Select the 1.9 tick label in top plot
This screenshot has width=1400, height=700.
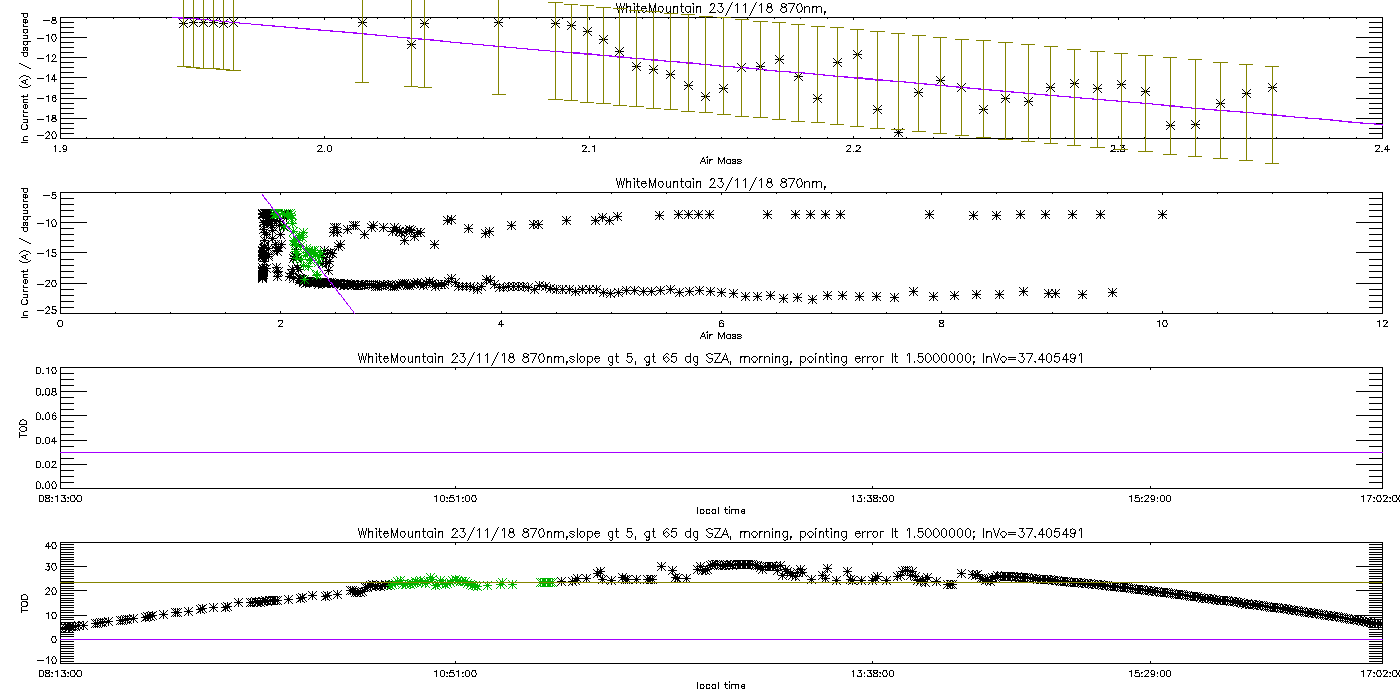60,150
